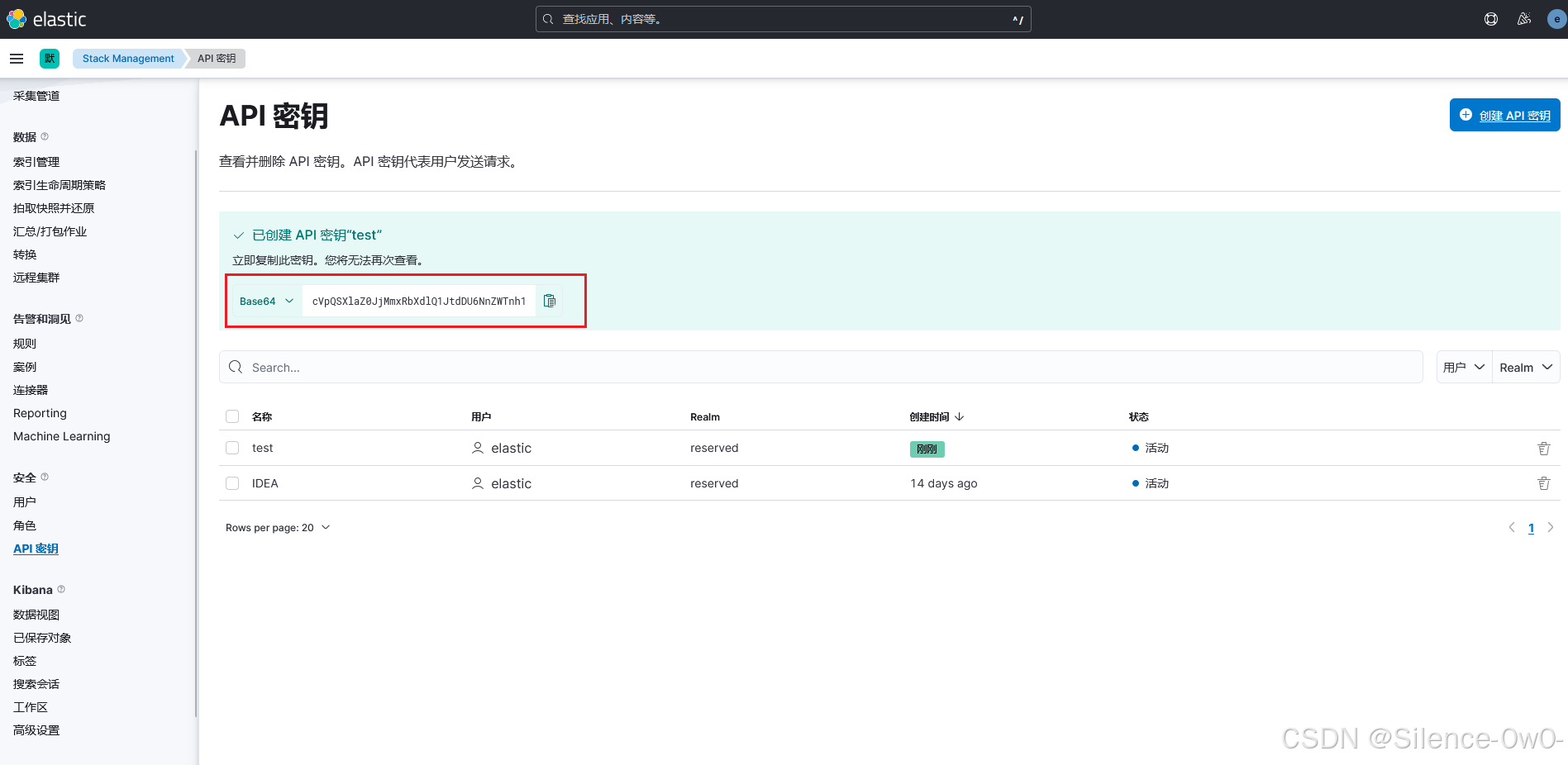Click the security section help icon
Viewport: 1568px width, 765px height.
pos(45,477)
